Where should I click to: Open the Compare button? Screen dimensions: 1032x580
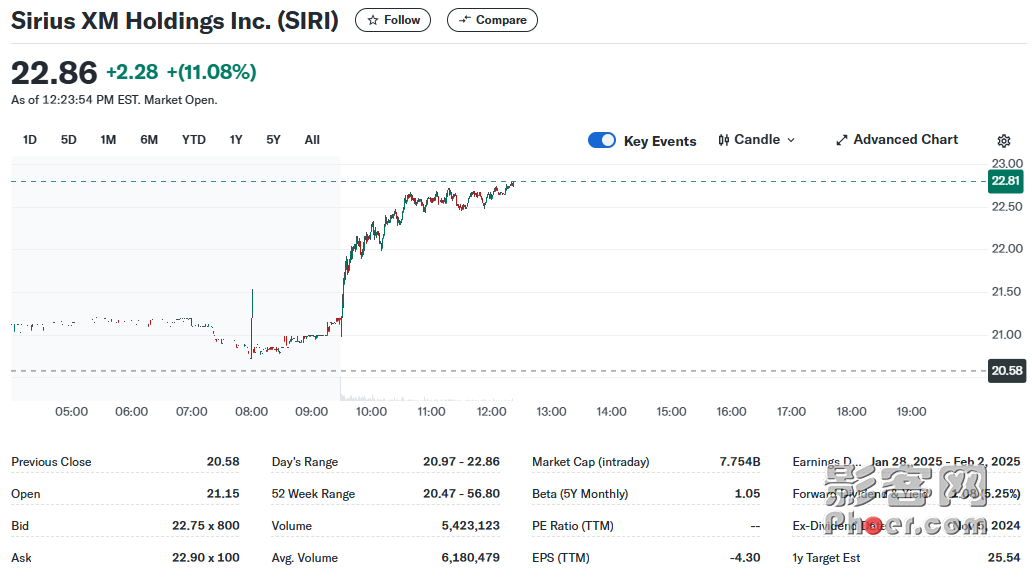click(x=492, y=20)
